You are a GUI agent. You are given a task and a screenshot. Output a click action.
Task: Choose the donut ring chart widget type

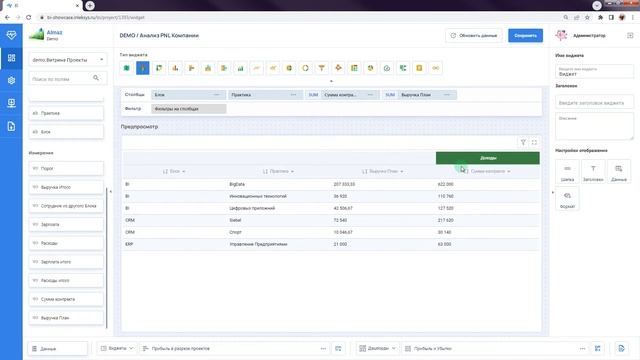[305, 68]
